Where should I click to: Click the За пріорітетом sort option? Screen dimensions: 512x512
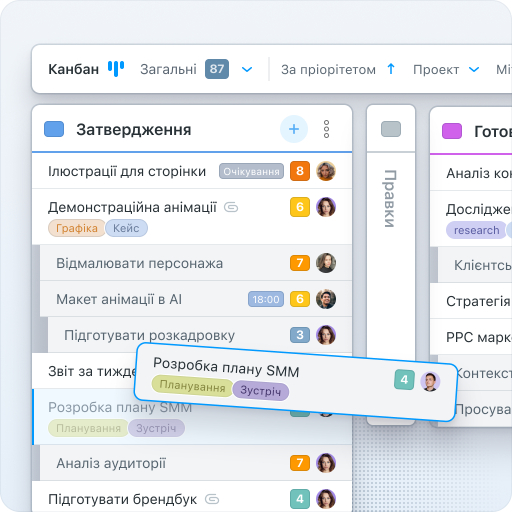click(x=328, y=70)
